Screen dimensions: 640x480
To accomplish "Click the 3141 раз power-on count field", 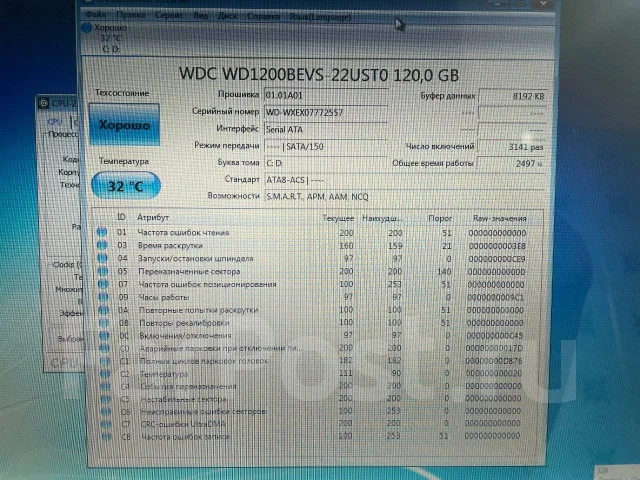I will 512,147.
